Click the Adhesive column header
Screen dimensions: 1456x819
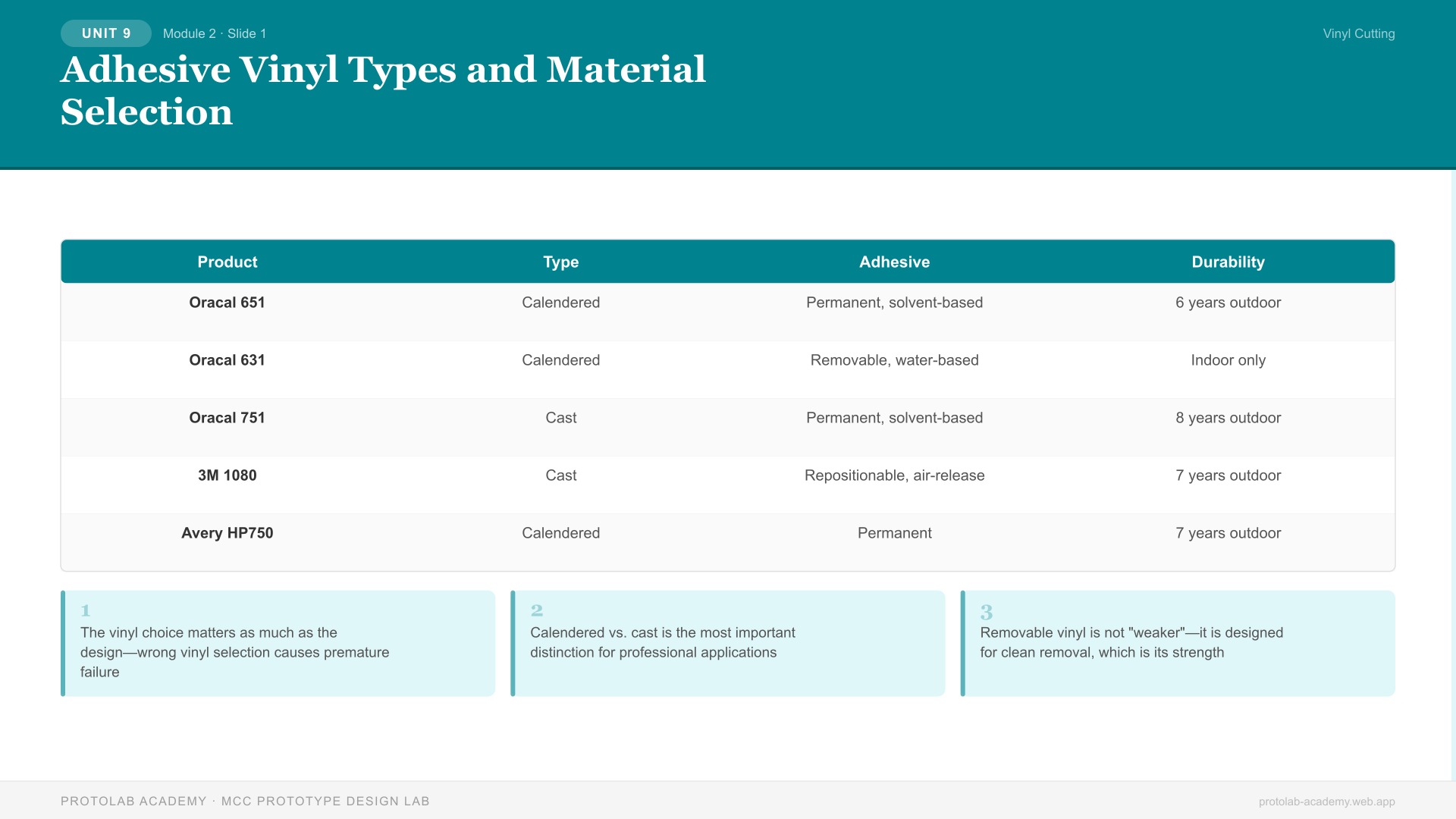(x=894, y=262)
